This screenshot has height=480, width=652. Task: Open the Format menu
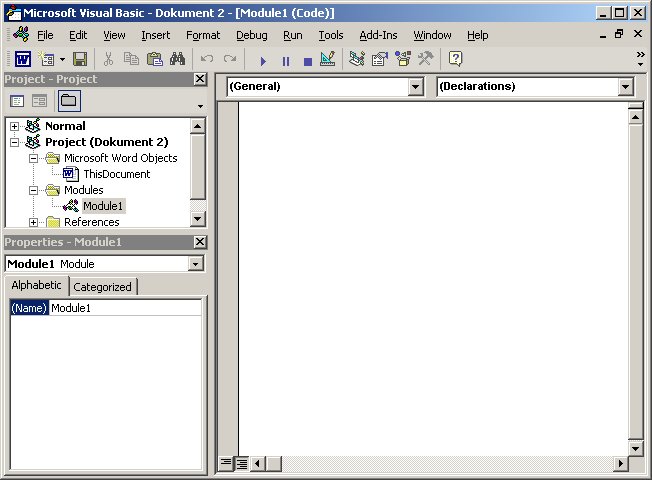203,35
